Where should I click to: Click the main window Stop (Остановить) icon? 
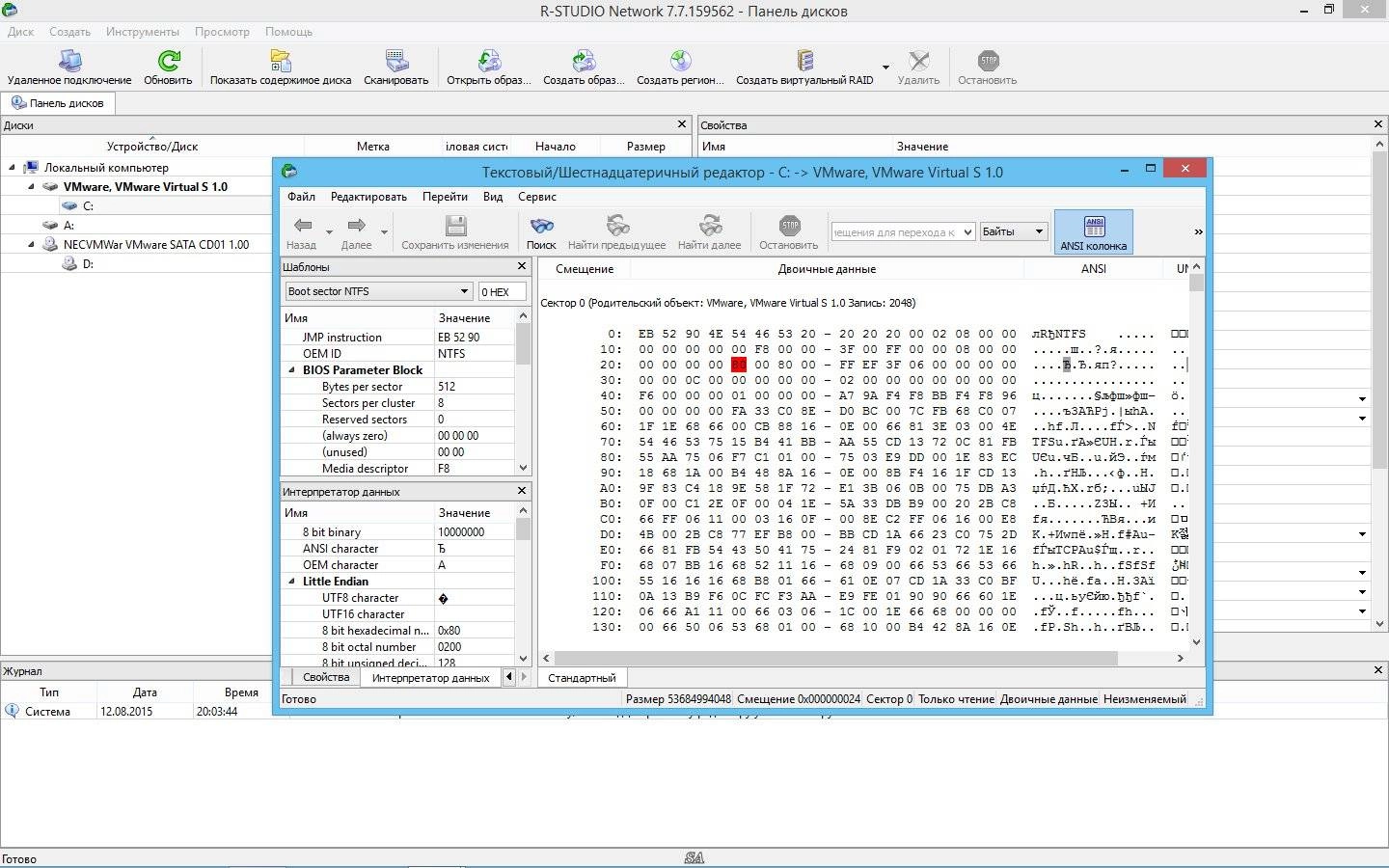(988, 62)
